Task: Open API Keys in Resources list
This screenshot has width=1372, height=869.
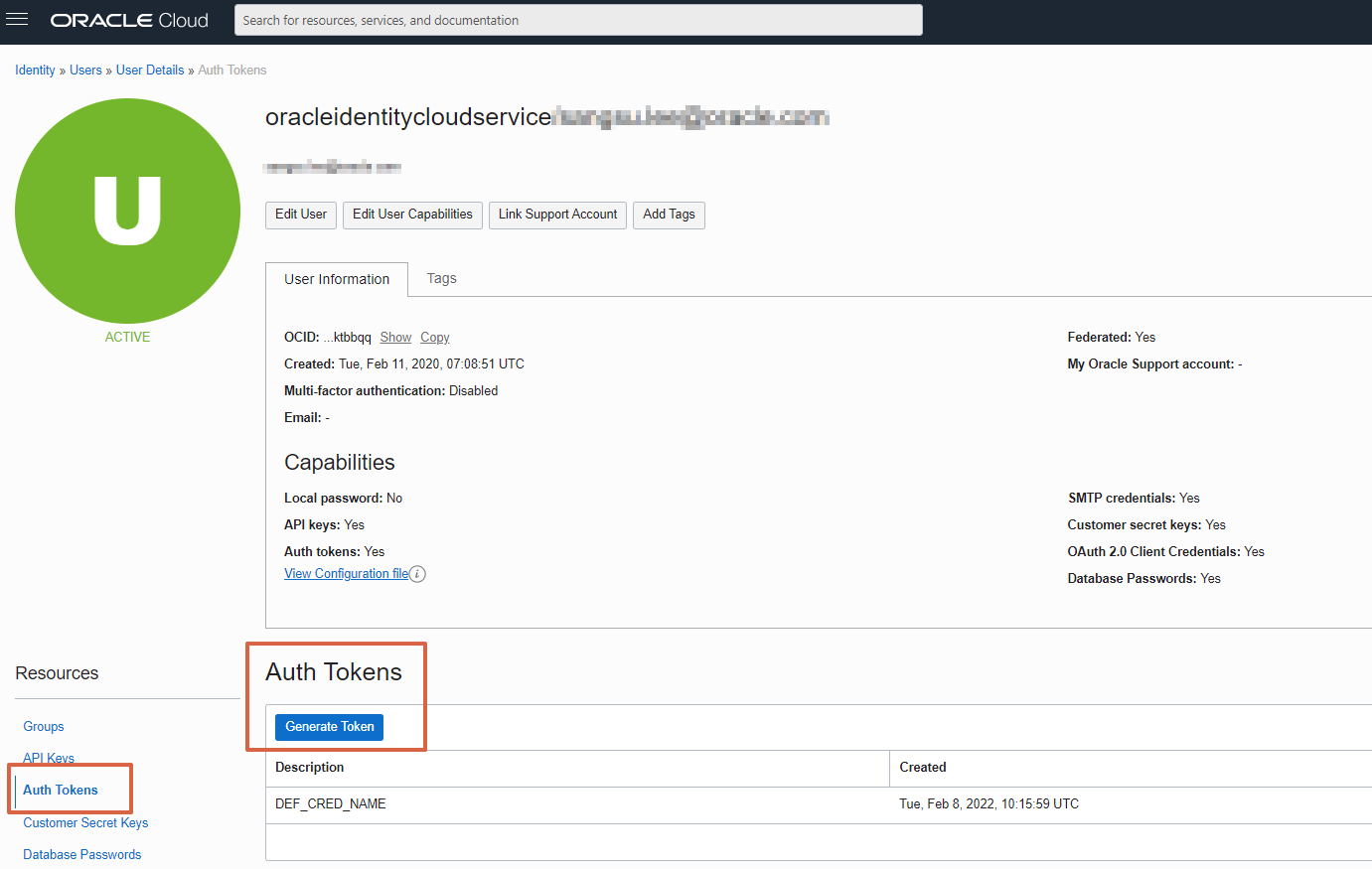Action: point(49,758)
